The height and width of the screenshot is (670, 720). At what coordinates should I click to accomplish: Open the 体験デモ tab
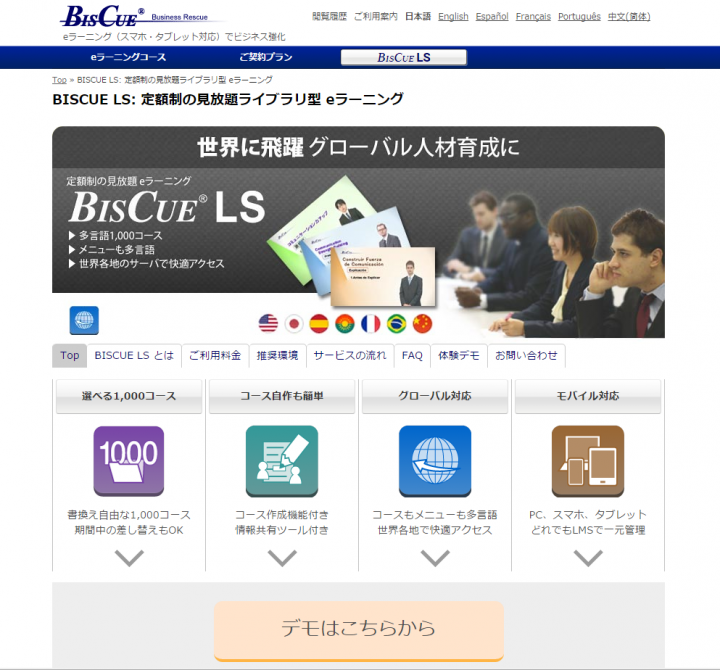(459, 355)
